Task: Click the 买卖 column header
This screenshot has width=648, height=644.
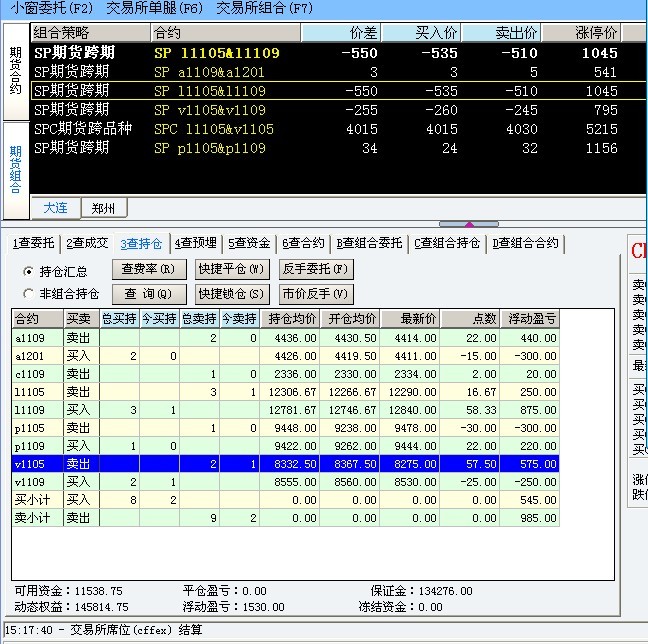Action: coord(81,319)
